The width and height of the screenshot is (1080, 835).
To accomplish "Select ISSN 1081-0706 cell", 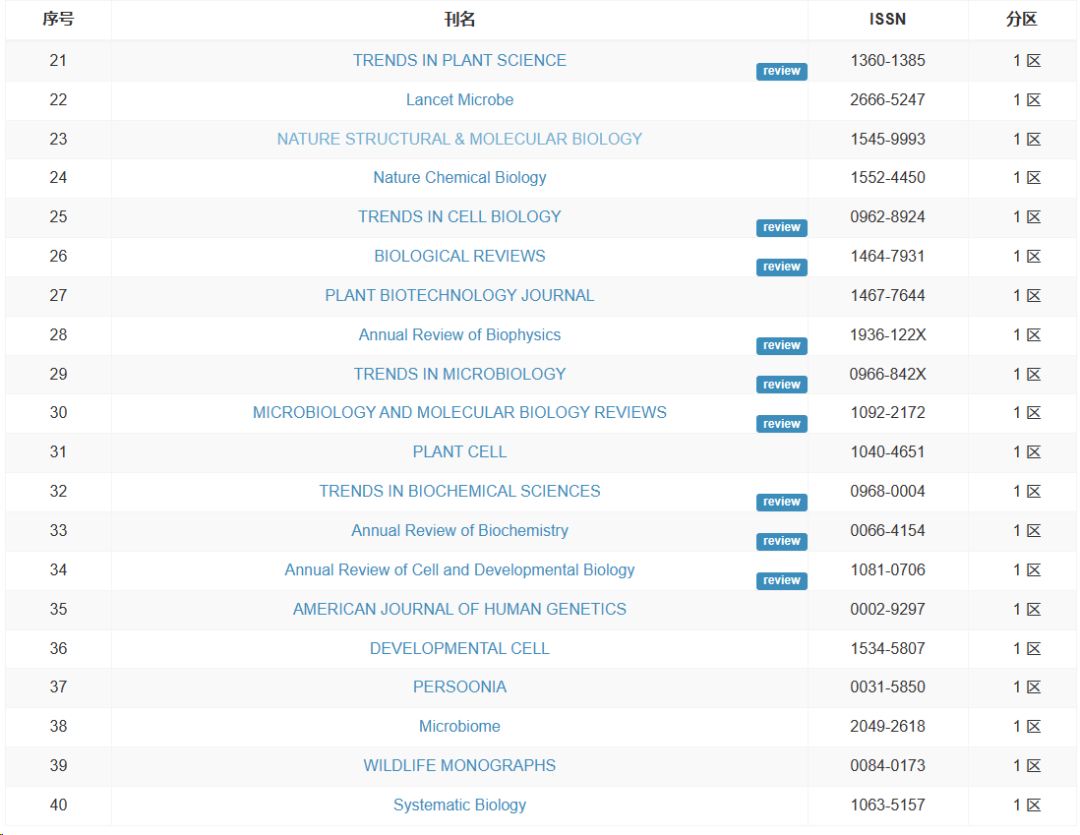I will click(x=887, y=570).
